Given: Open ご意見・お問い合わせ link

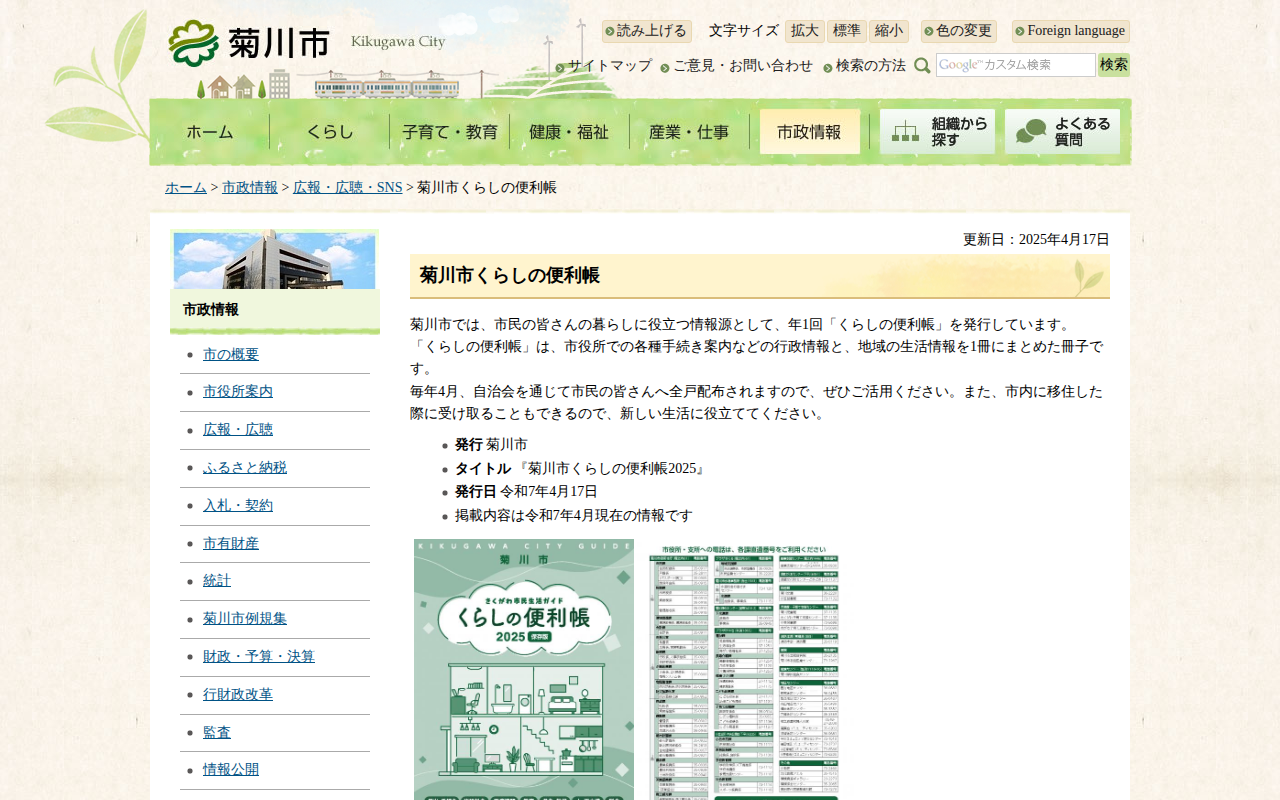Looking at the screenshot, I should click(743, 66).
